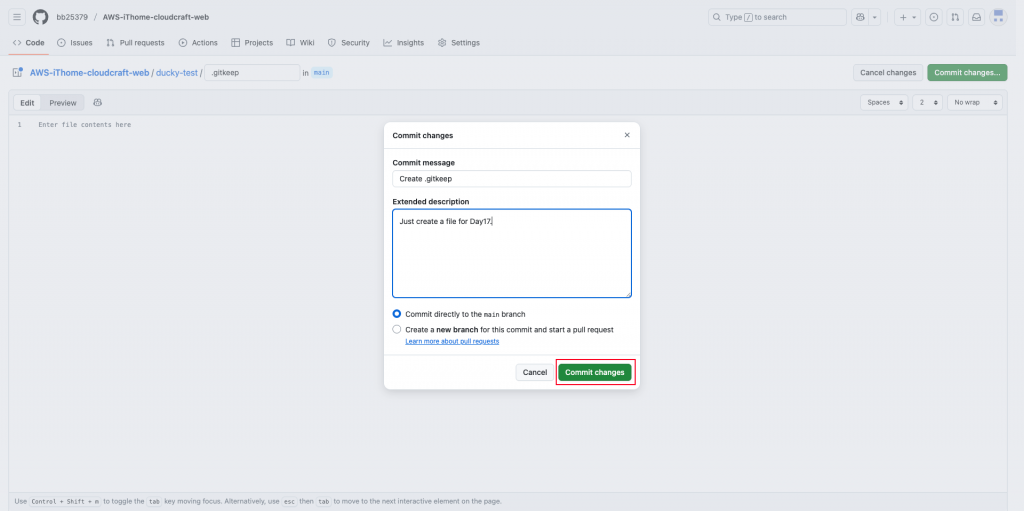Open the notifications inbox icon
1024x511 pixels.
pos(976,17)
